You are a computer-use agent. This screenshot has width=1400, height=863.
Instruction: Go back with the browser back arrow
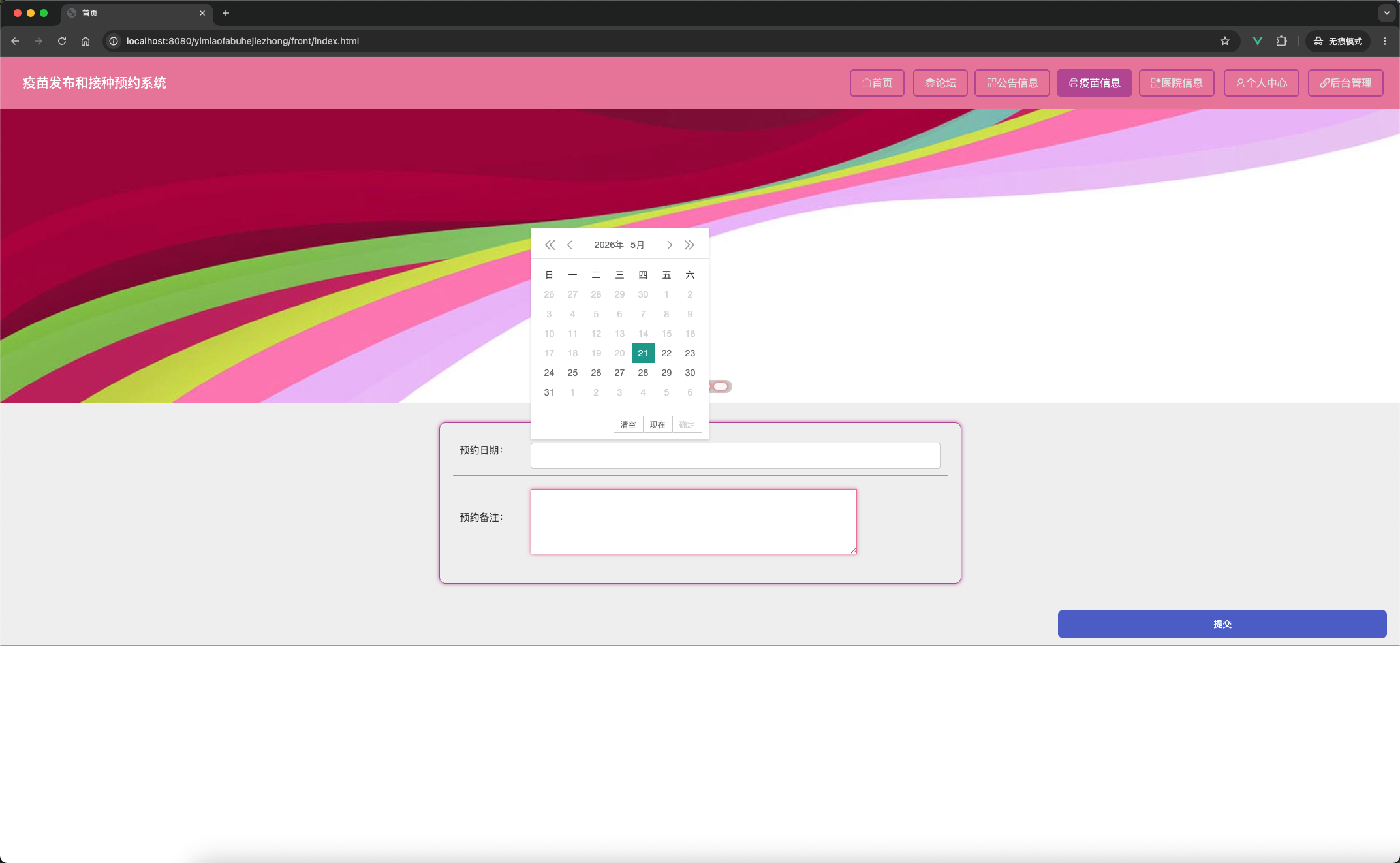15,41
